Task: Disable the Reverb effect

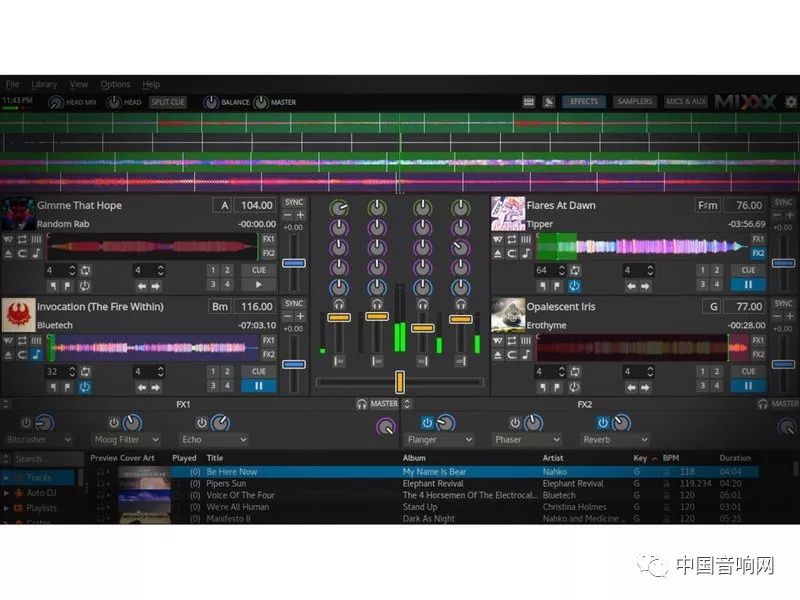Action: click(603, 423)
